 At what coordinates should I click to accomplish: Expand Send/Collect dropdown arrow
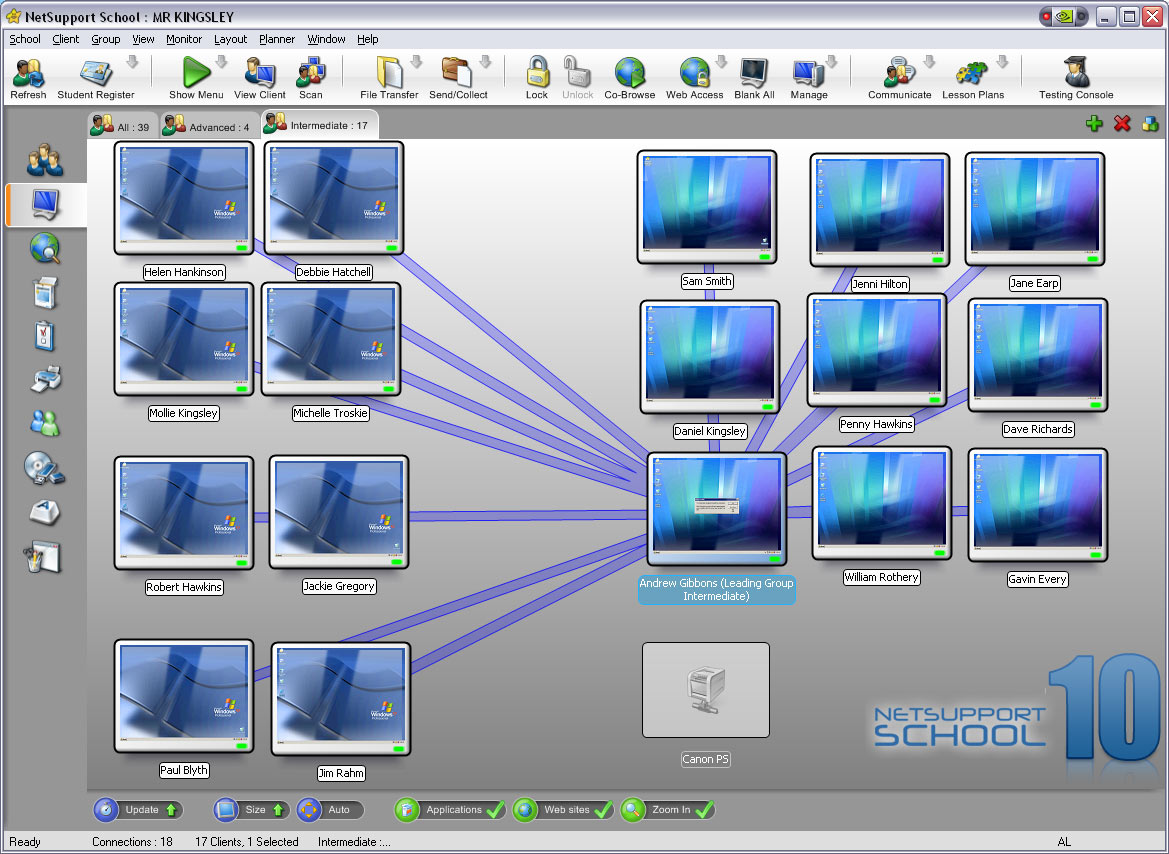point(485,62)
